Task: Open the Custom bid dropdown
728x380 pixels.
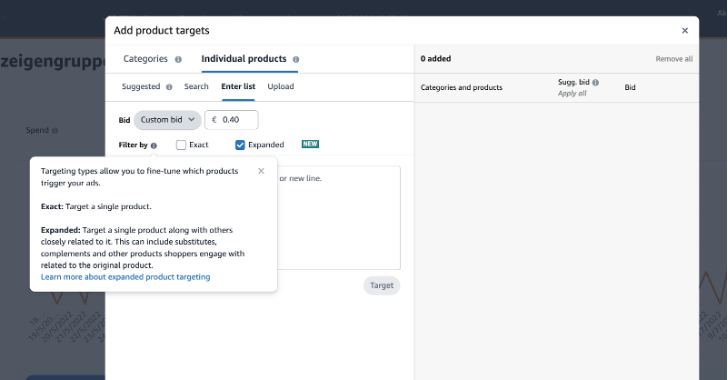Action: click(168, 120)
